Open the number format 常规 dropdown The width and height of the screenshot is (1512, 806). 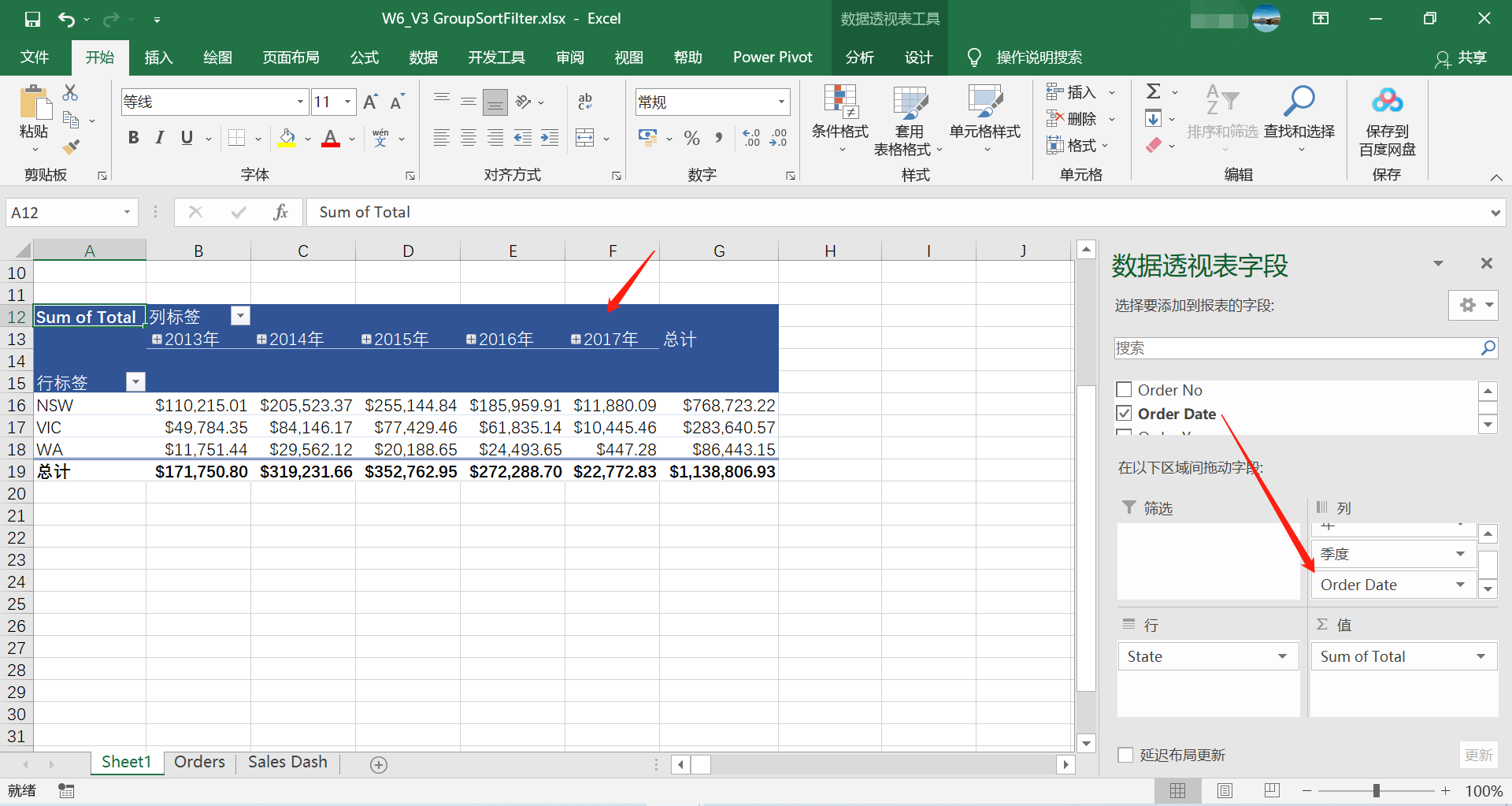point(781,102)
